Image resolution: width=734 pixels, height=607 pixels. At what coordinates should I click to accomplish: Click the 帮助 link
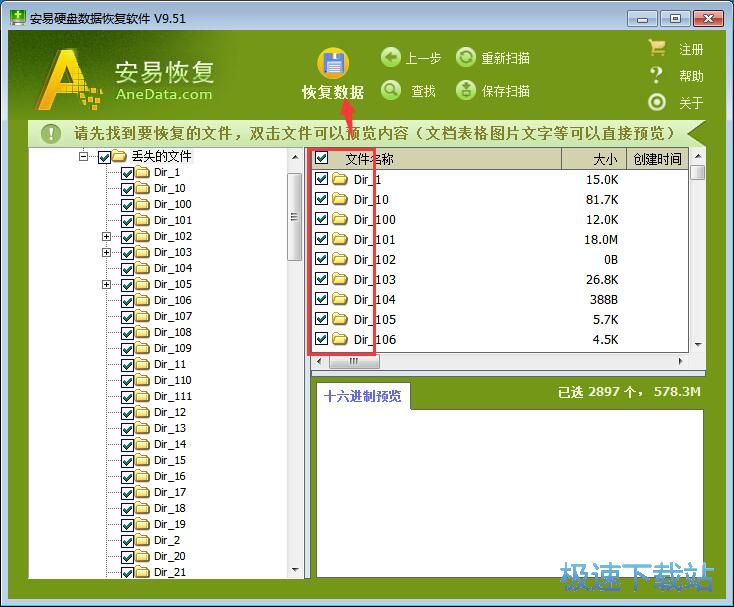pyautogui.click(x=691, y=76)
